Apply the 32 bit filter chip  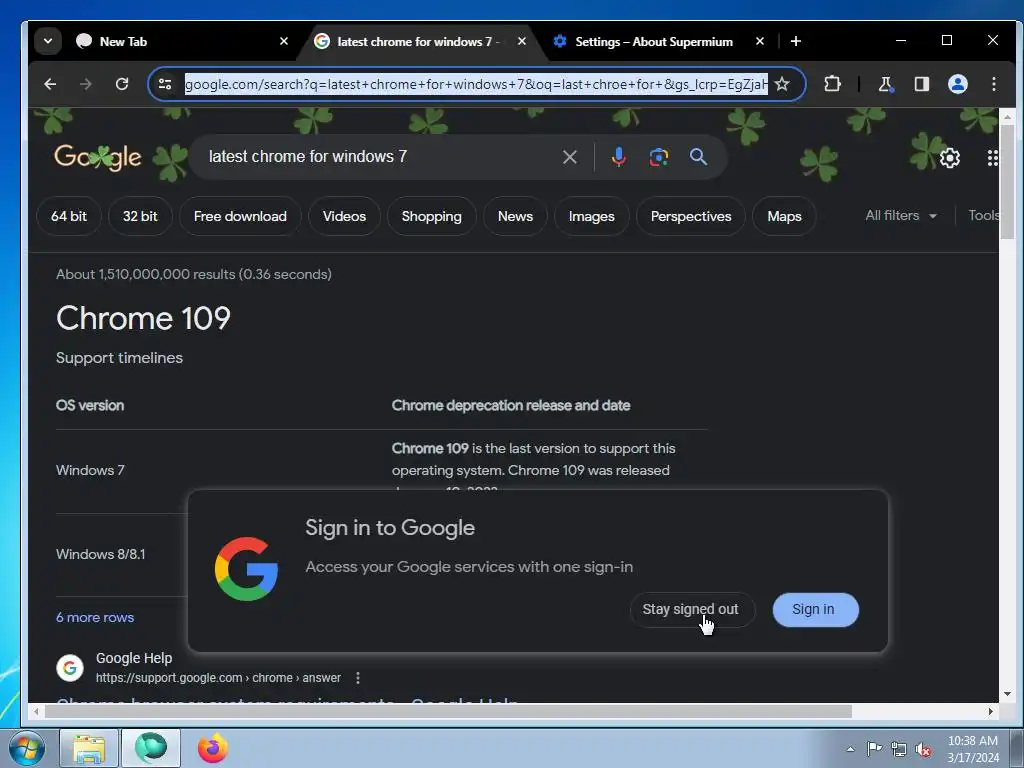(140, 216)
